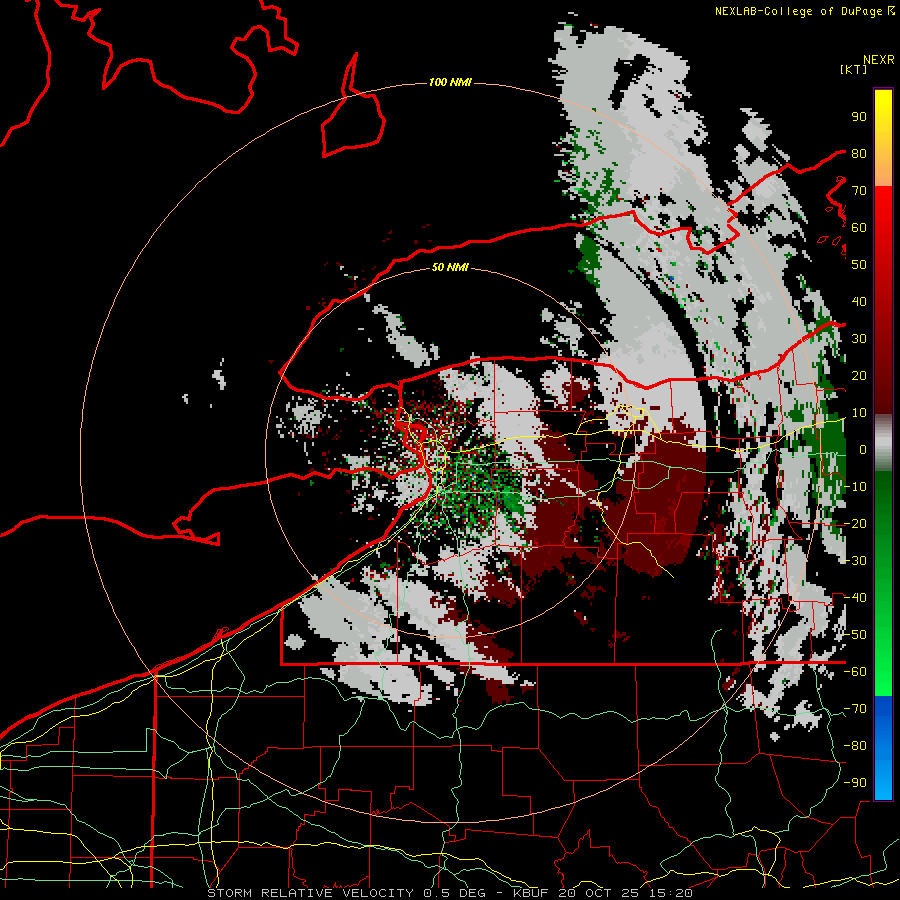Click the -20 value on the velocity scale

click(855, 523)
